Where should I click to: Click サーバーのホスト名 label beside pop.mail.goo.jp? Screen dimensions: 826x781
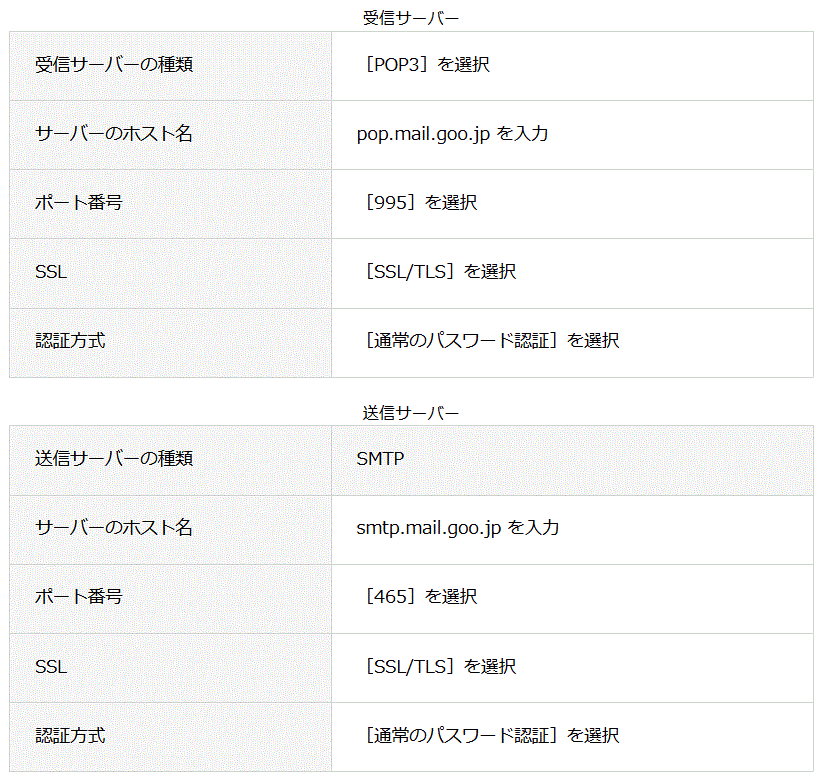(114, 134)
